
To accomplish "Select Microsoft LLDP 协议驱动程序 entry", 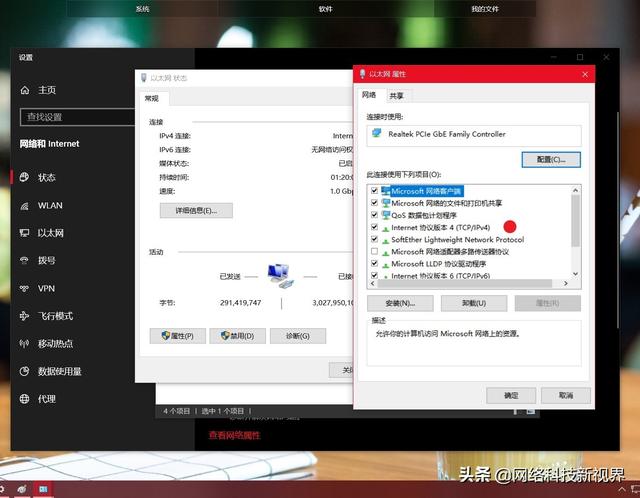I will [x=439, y=264].
